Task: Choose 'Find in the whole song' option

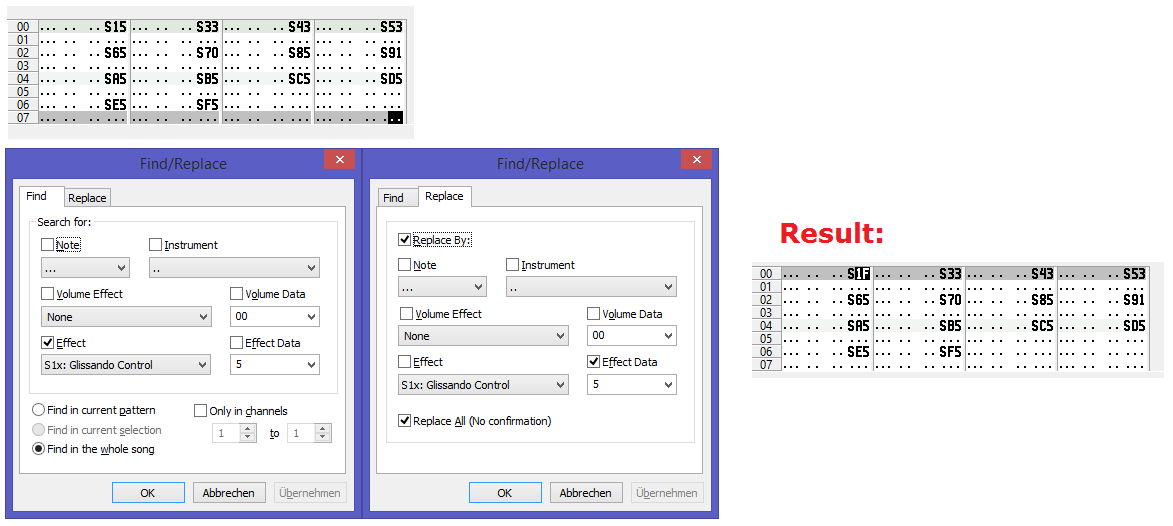Action: click(x=39, y=449)
